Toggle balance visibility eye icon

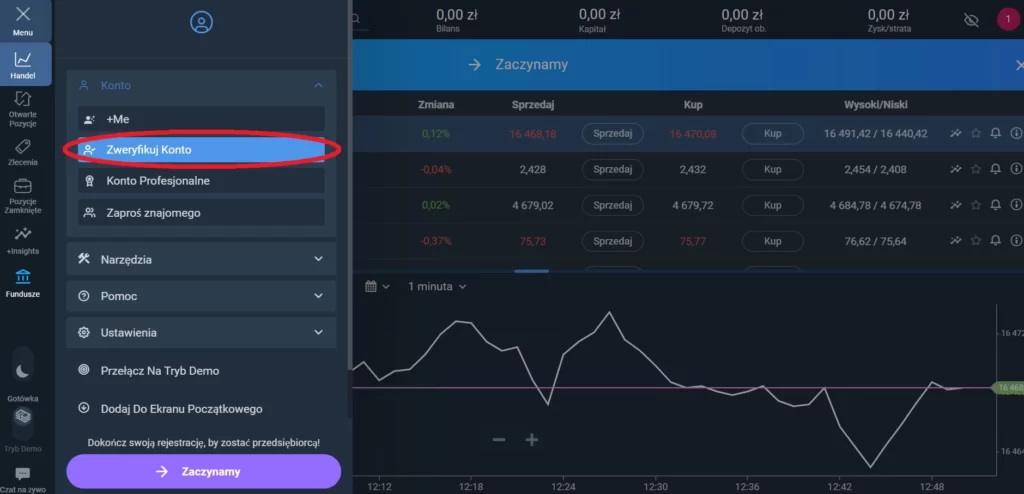point(971,20)
